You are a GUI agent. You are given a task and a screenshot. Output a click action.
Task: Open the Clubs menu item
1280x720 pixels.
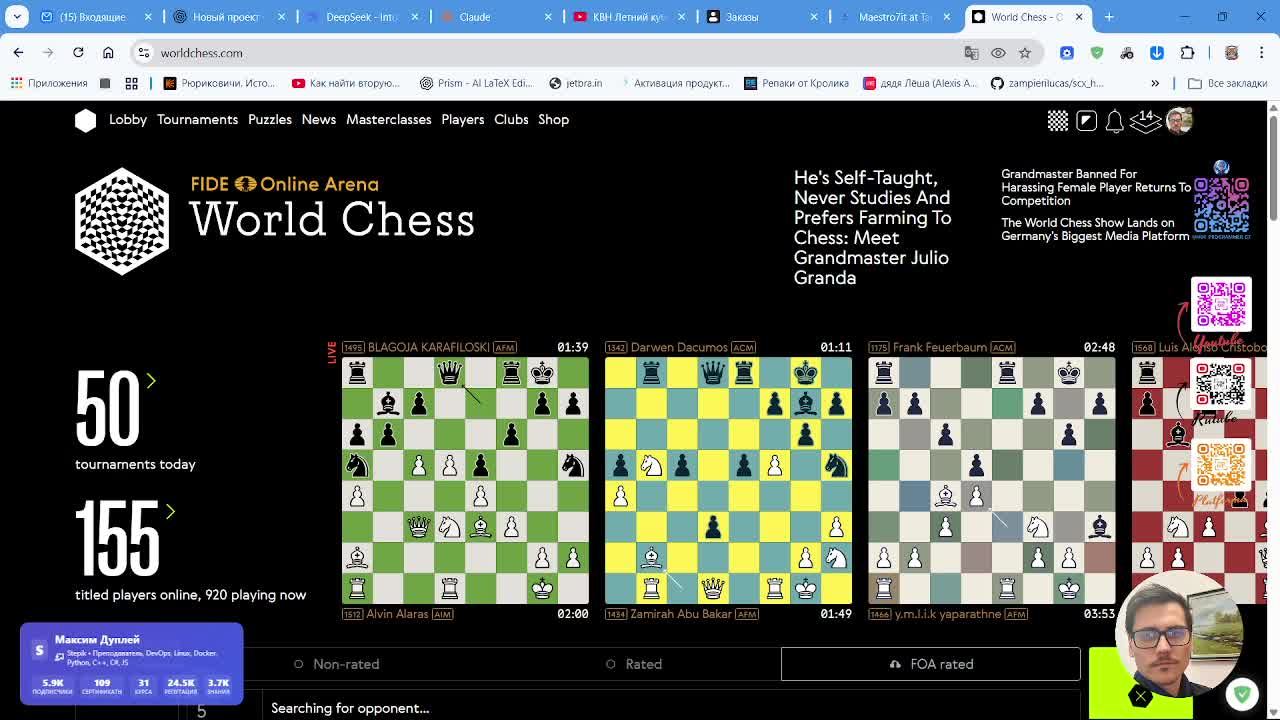[x=511, y=120]
